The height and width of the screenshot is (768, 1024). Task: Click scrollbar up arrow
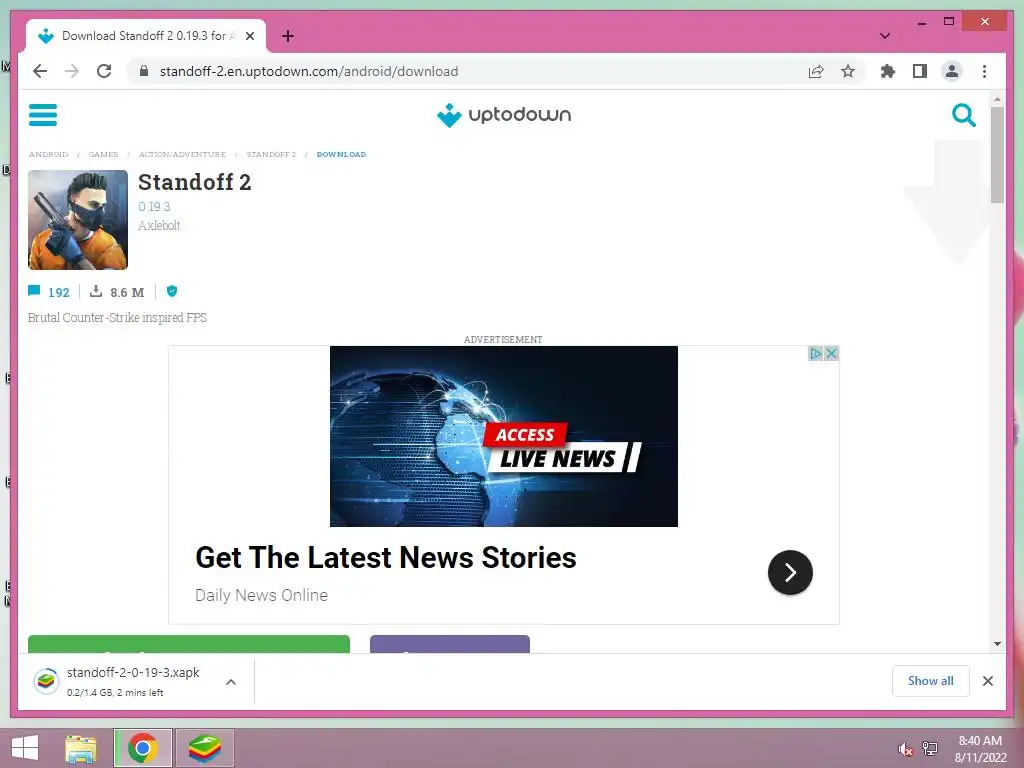coord(997,99)
